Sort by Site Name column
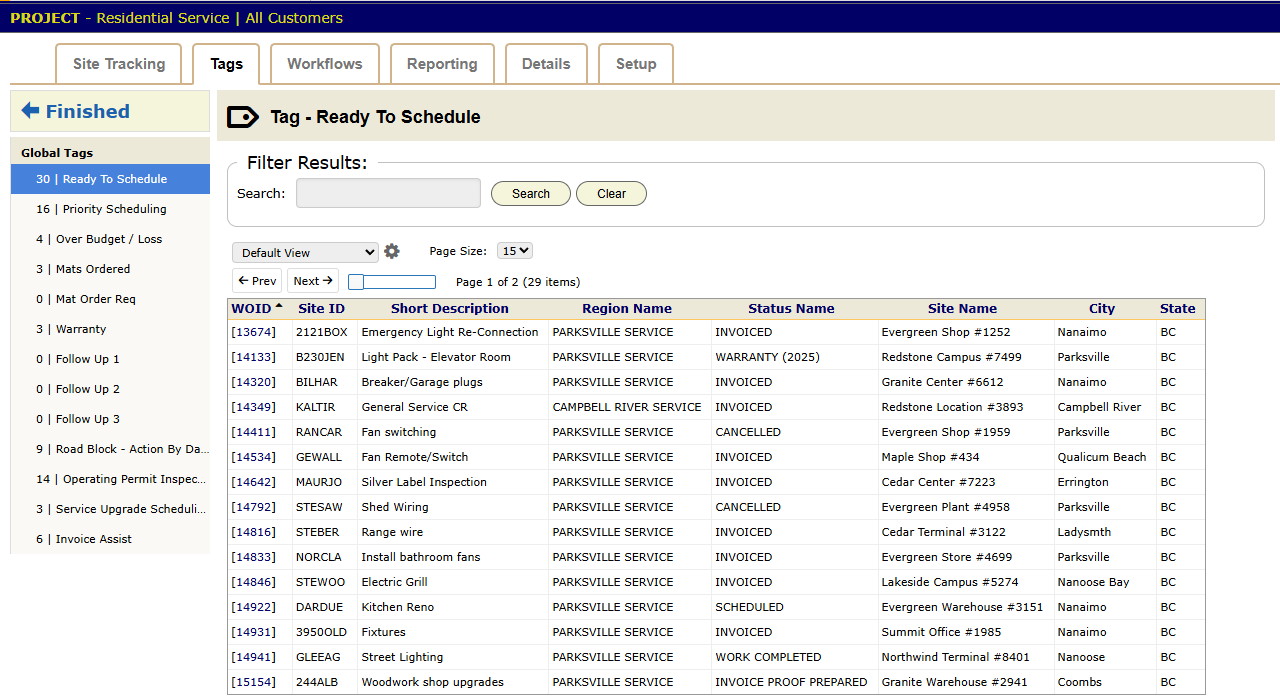Screen dimensions: 1280x700 (962, 309)
